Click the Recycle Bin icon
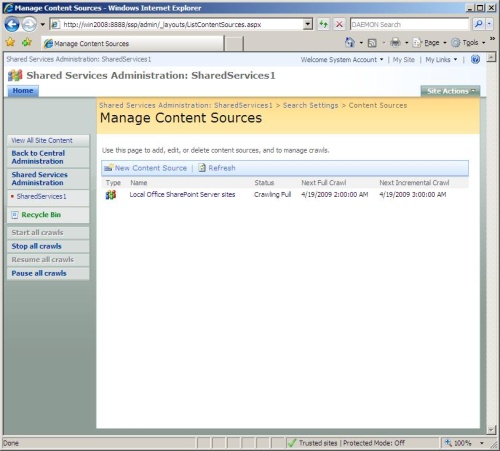Screen dimensions: 500x451 [15, 215]
